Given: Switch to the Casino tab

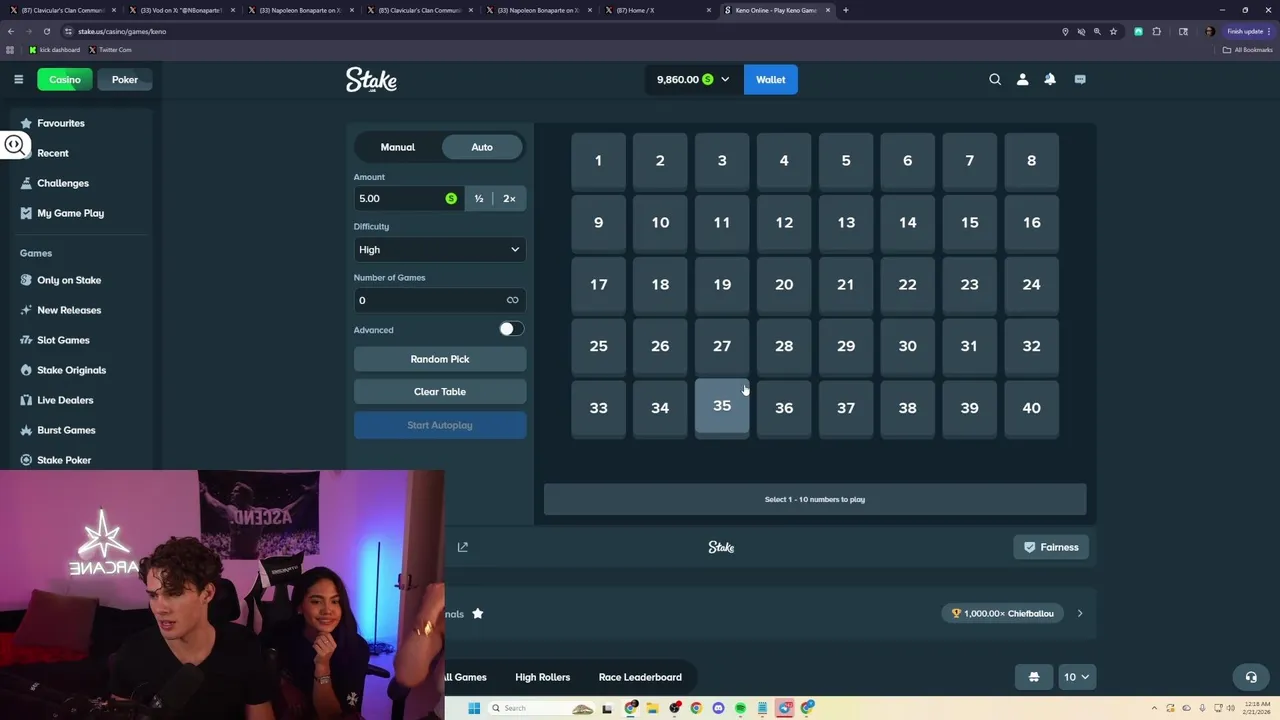Looking at the screenshot, I should point(65,80).
